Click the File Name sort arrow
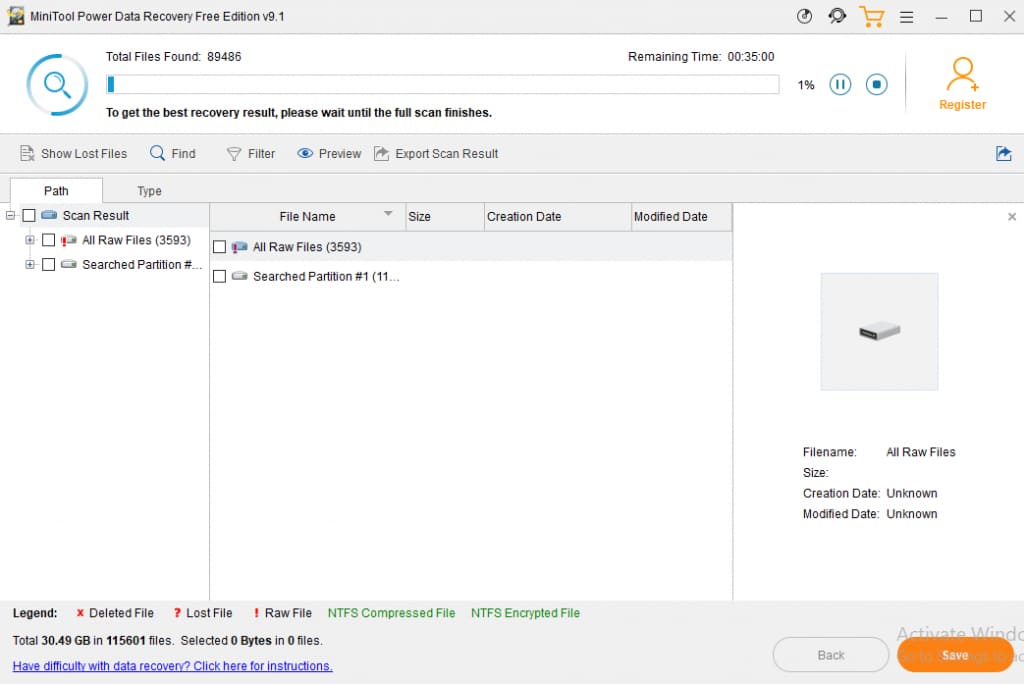1024x684 pixels. tap(388, 214)
